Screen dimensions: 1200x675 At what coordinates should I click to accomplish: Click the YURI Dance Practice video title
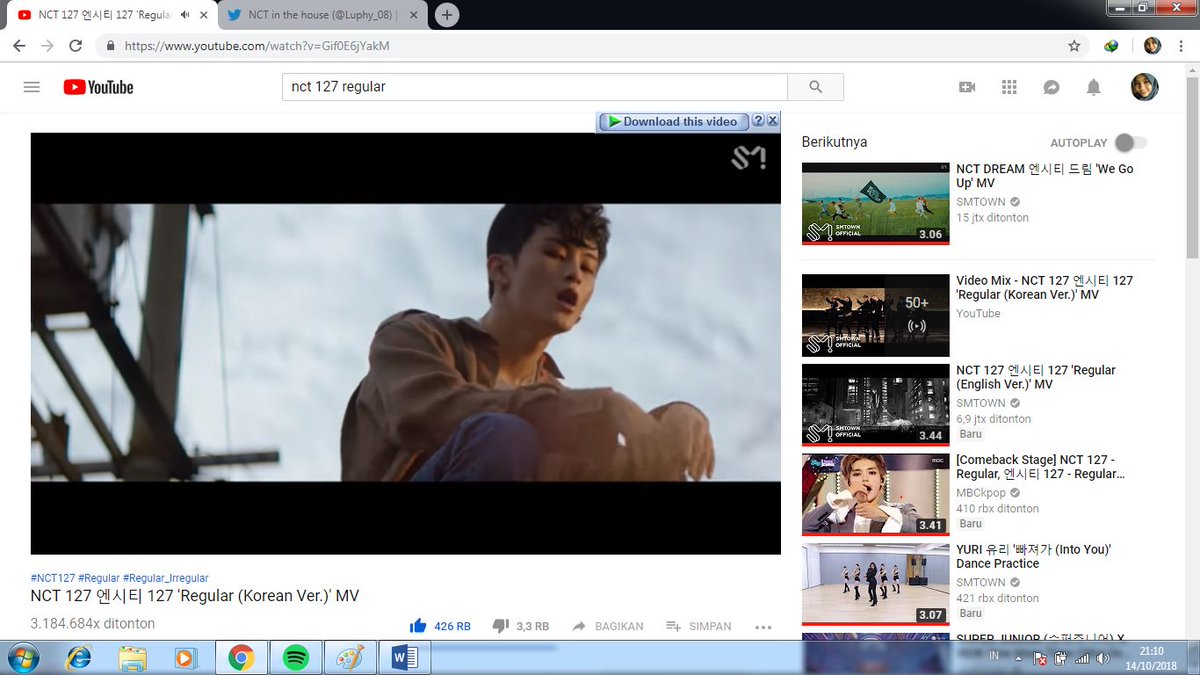pos(1033,556)
